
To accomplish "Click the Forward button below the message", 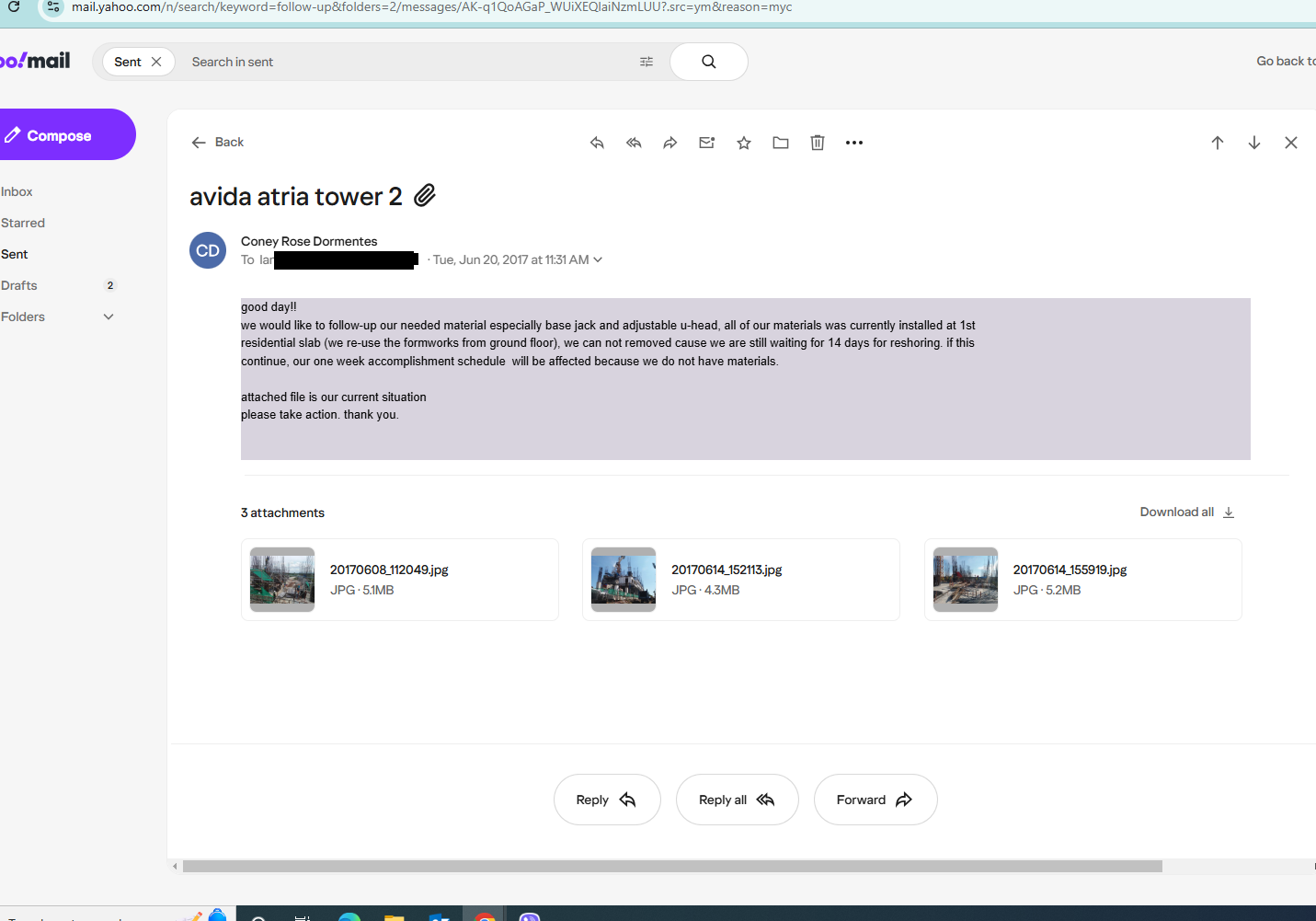I will click(x=875, y=800).
